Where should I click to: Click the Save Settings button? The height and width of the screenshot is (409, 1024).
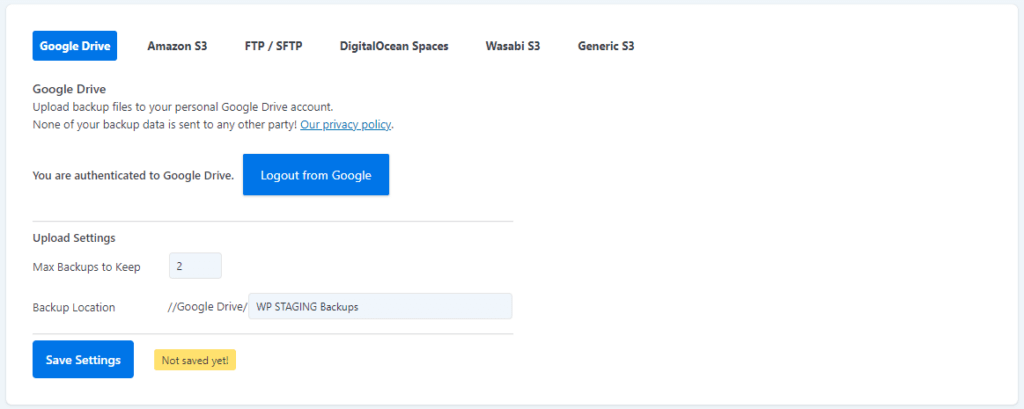(x=83, y=359)
